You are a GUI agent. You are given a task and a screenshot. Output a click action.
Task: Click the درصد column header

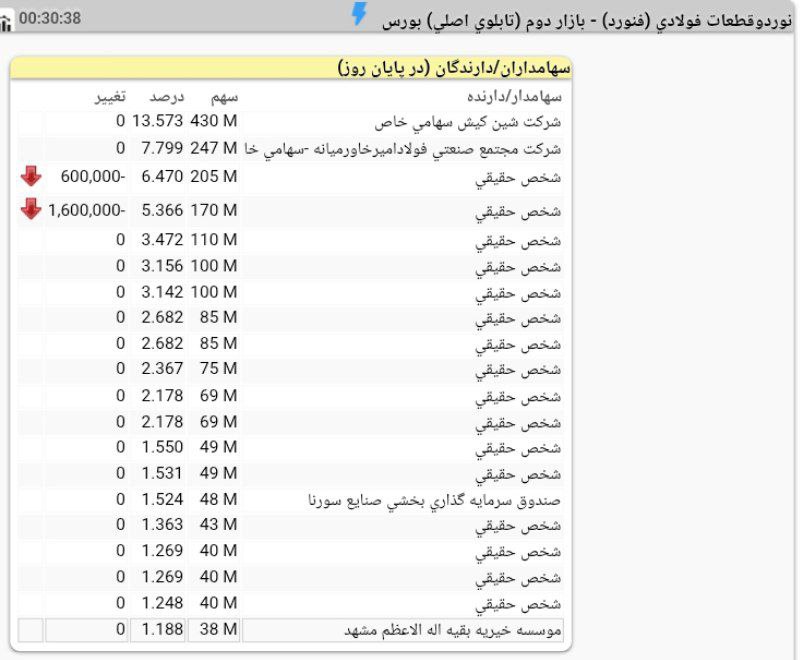(x=166, y=97)
